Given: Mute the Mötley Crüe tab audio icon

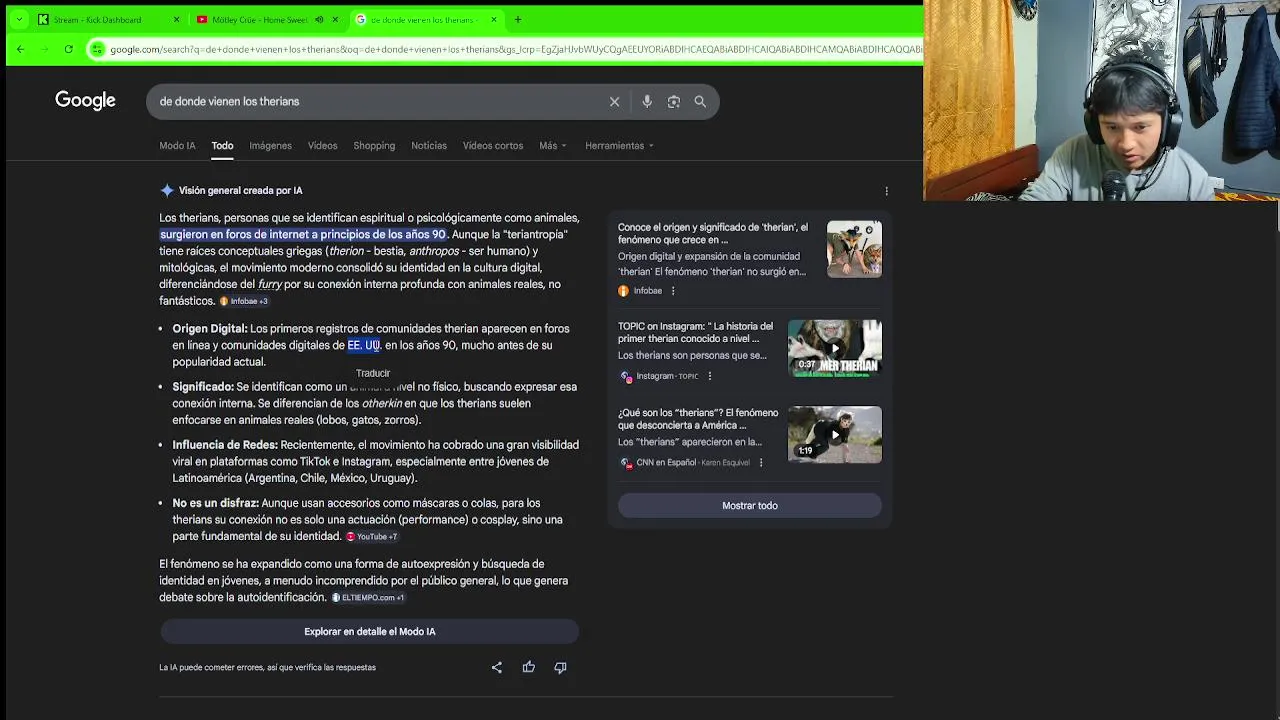Looking at the screenshot, I should pyautogui.click(x=319, y=19).
